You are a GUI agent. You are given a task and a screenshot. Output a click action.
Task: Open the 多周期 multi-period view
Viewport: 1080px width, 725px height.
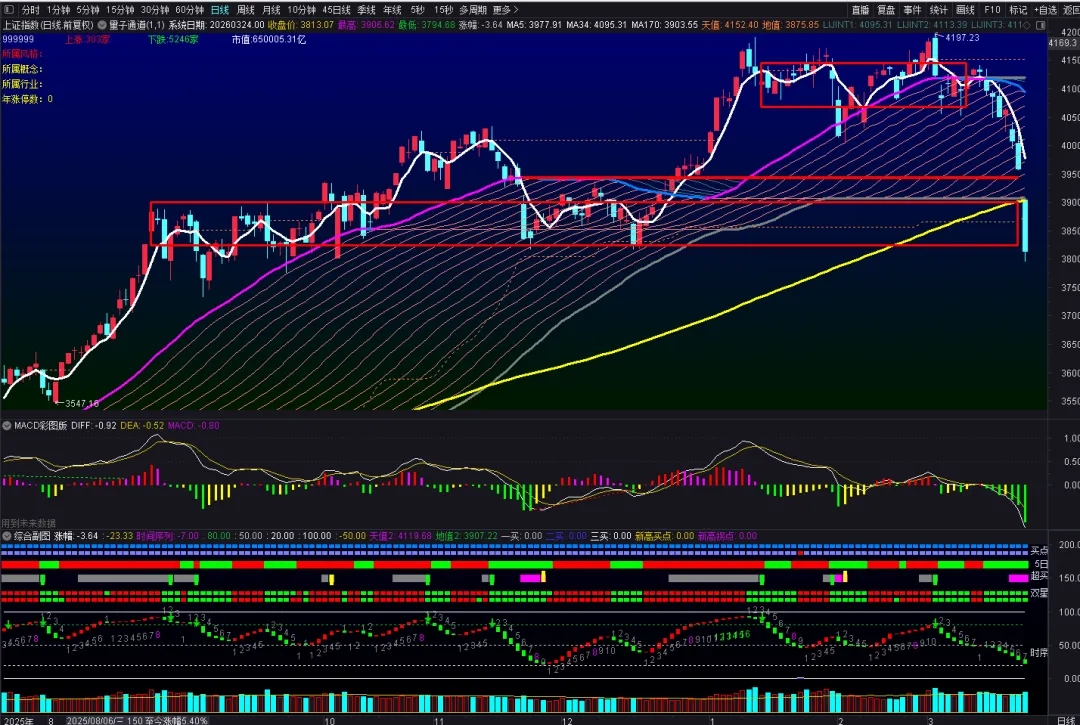click(472, 10)
